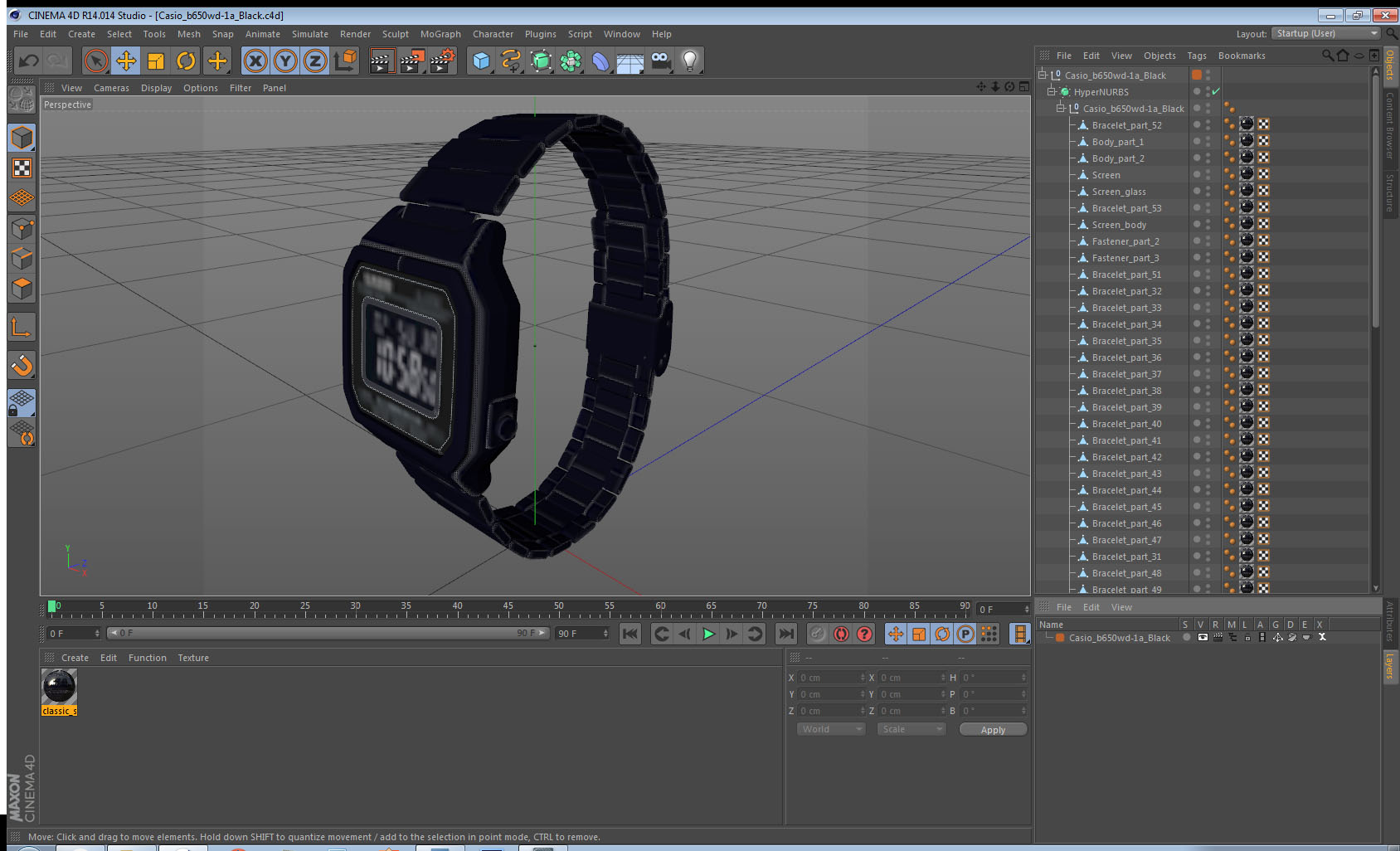Image resolution: width=1400 pixels, height=851 pixels.
Task: Click the Undo arrow icon
Action: click(x=29, y=61)
